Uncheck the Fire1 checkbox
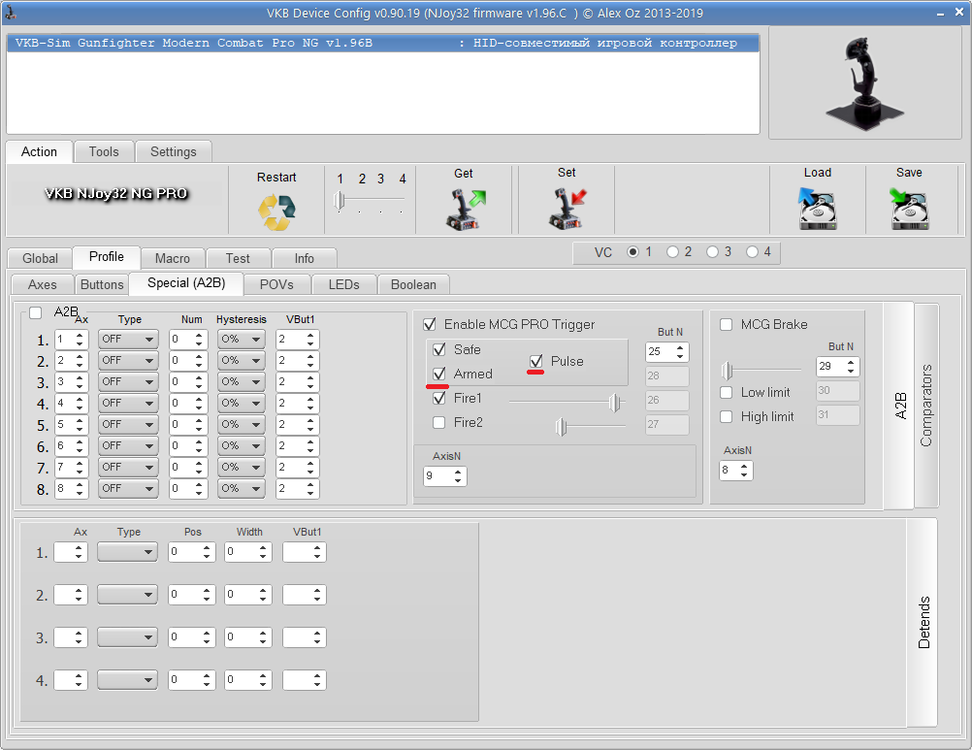This screenshot has height=750, width=972. 439,398
